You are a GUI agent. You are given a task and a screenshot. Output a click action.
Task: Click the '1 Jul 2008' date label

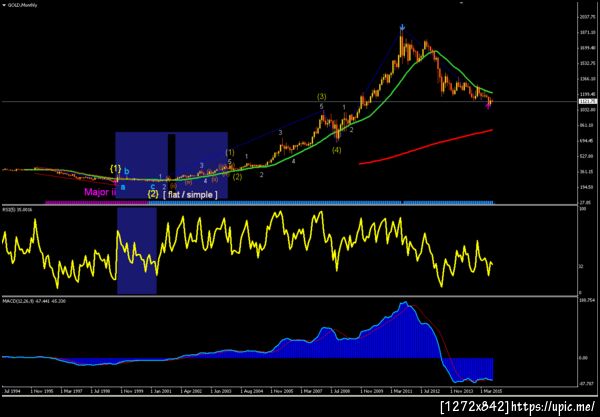pyautogui.click(x=341, y=391)
